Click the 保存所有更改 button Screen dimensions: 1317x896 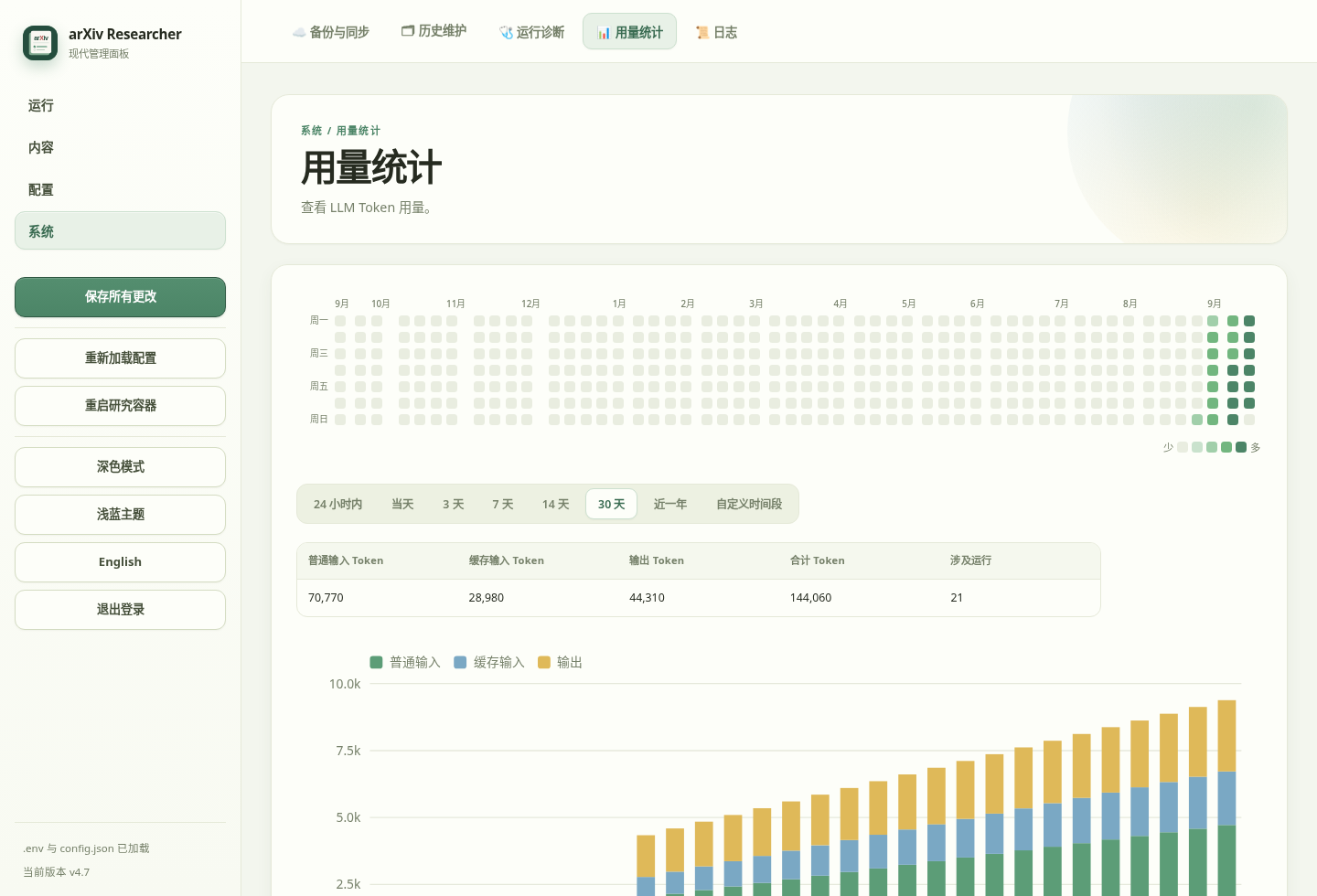pos(120,297)
